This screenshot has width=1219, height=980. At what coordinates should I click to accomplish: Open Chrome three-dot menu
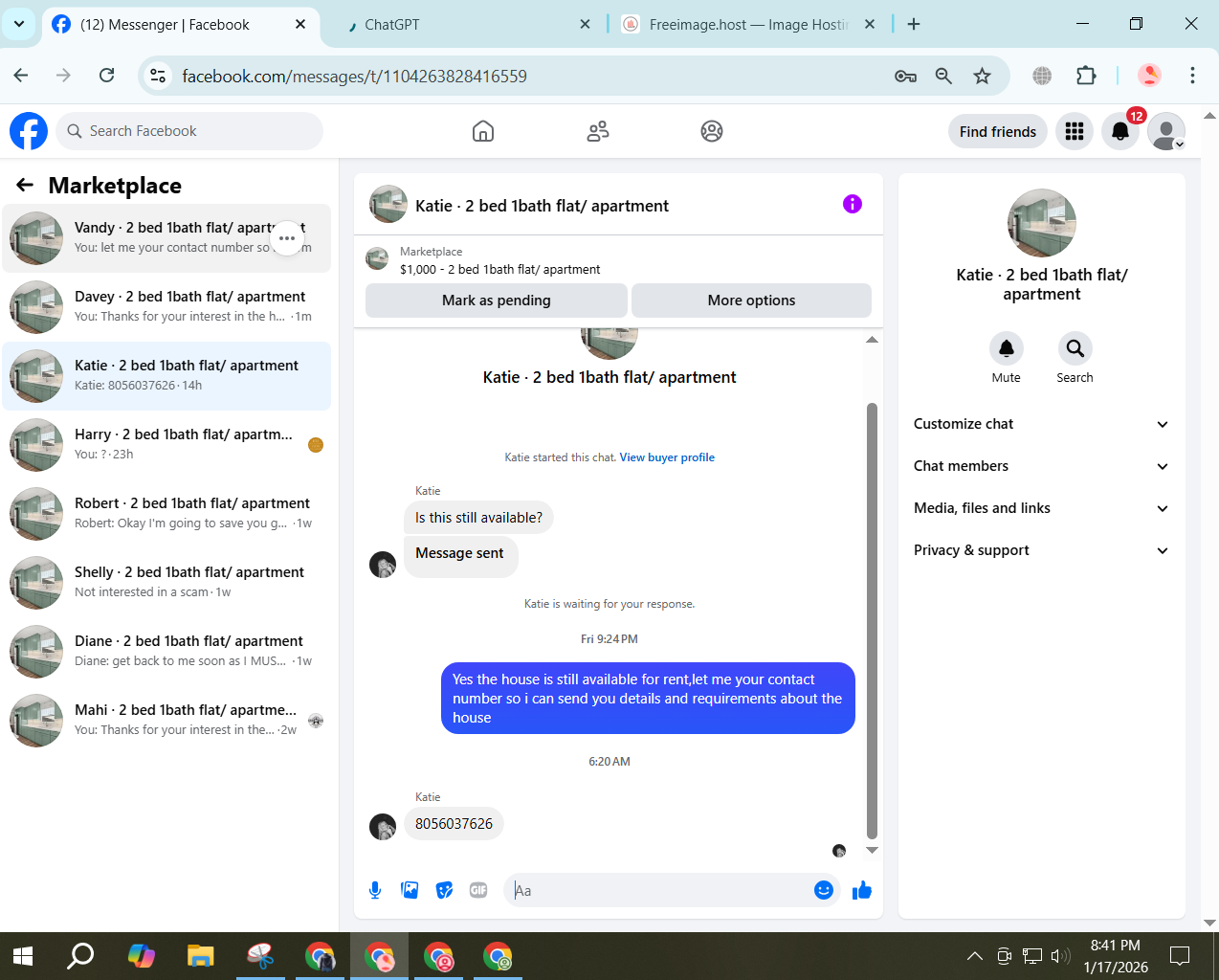pyautogui.click(x=1192, y=76)
